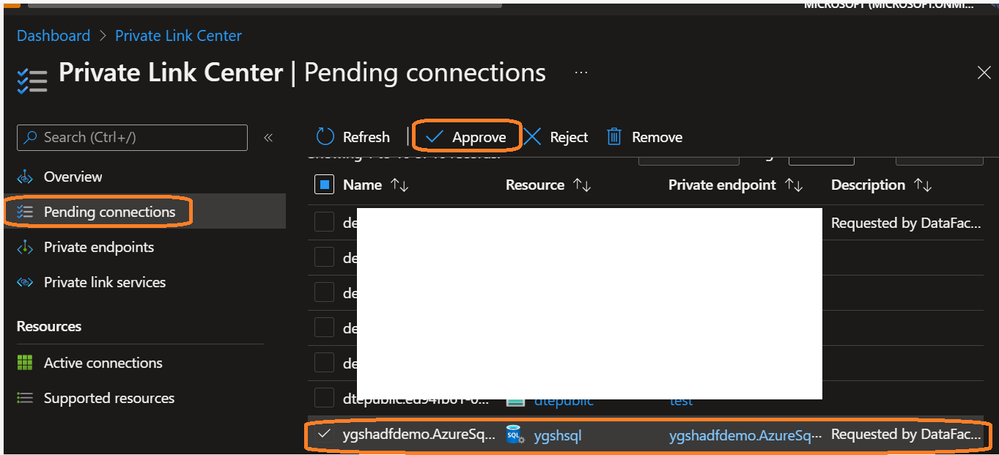Focus the Search (Ctrl+/) field
The height and width of the screenshot is (455, 999).
point(140,137)
